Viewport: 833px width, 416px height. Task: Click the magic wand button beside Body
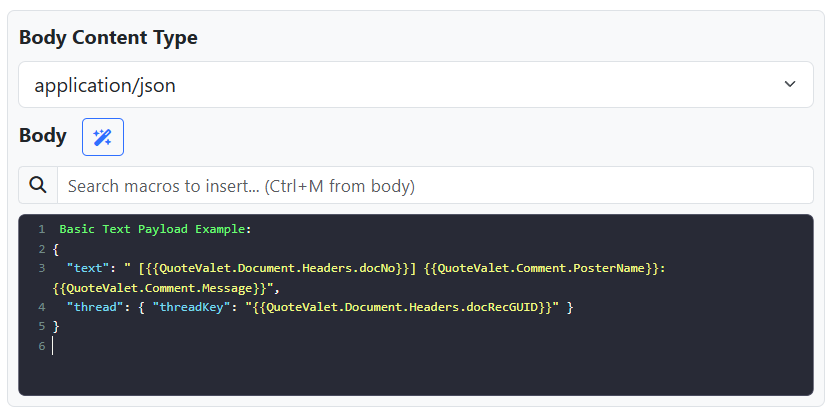click(x=102, y=137)
